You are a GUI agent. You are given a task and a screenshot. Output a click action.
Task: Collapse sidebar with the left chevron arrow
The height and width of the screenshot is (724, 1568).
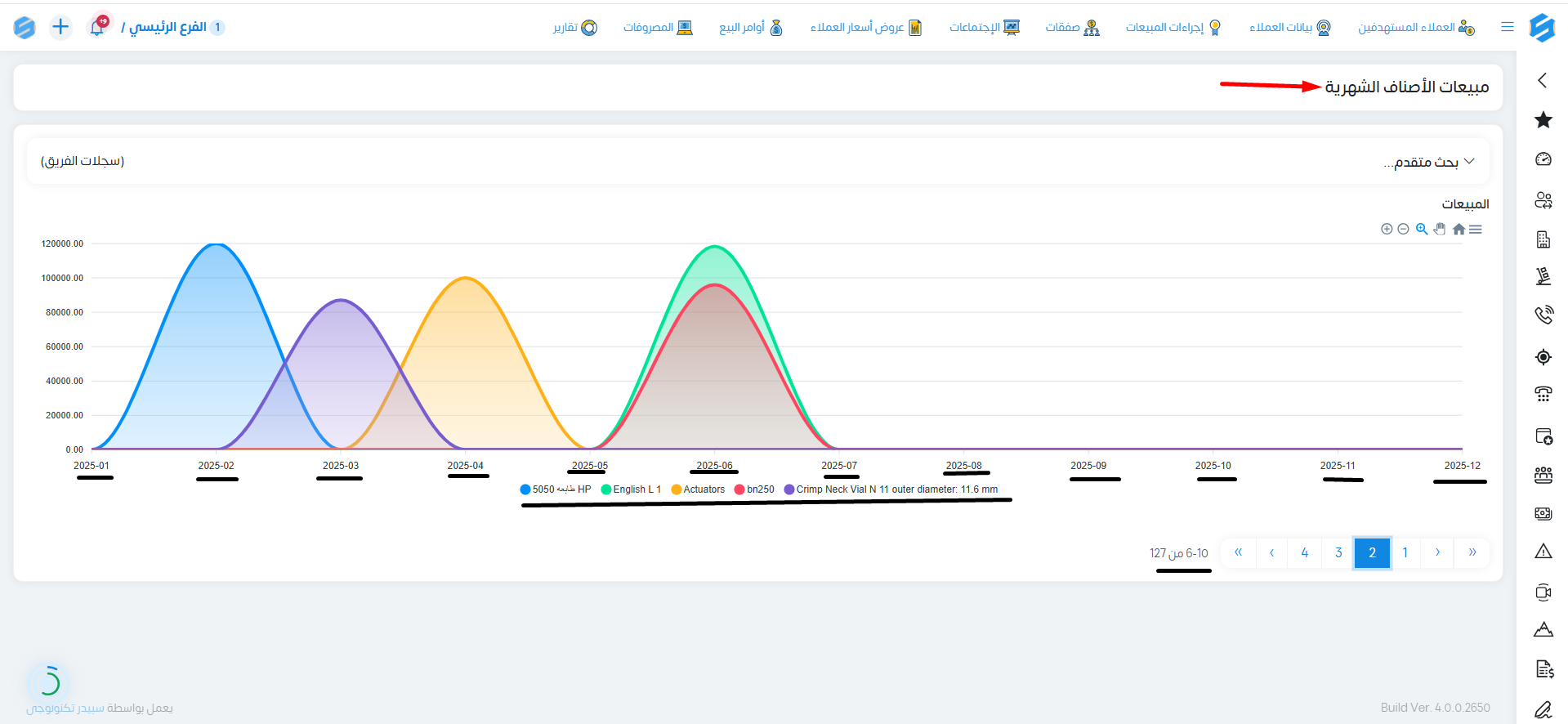pyautogui.click(x=1542, y=80)
